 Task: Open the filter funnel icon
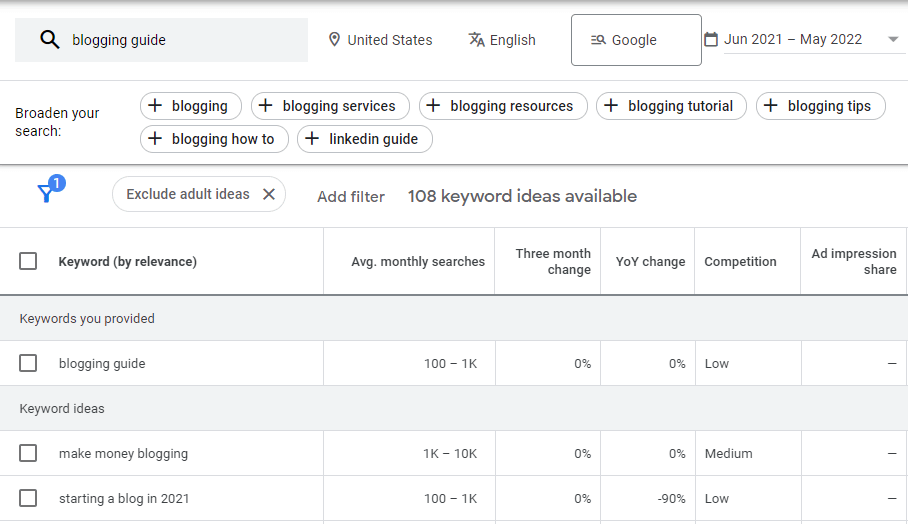(46, 192)
